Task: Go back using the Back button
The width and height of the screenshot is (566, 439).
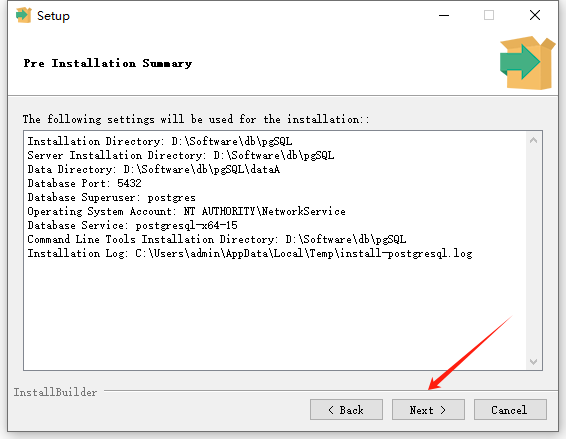Action: pyautogui.click(x=346, y=410)
